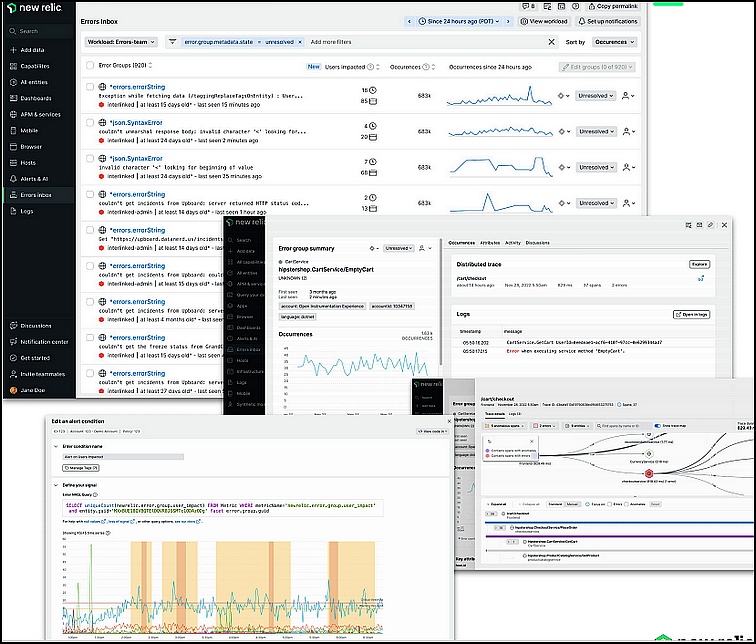Select the first errors.errorString error group checkbox
Image resolution: width=756 pixels, height=644 pixels.
(90, 87)
